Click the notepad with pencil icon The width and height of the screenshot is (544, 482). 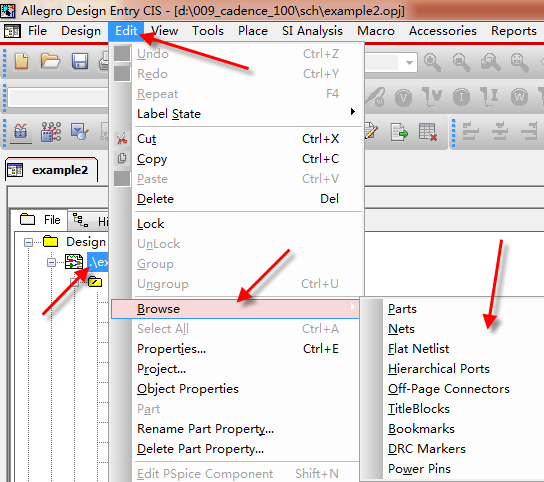[x=371, y=132]
